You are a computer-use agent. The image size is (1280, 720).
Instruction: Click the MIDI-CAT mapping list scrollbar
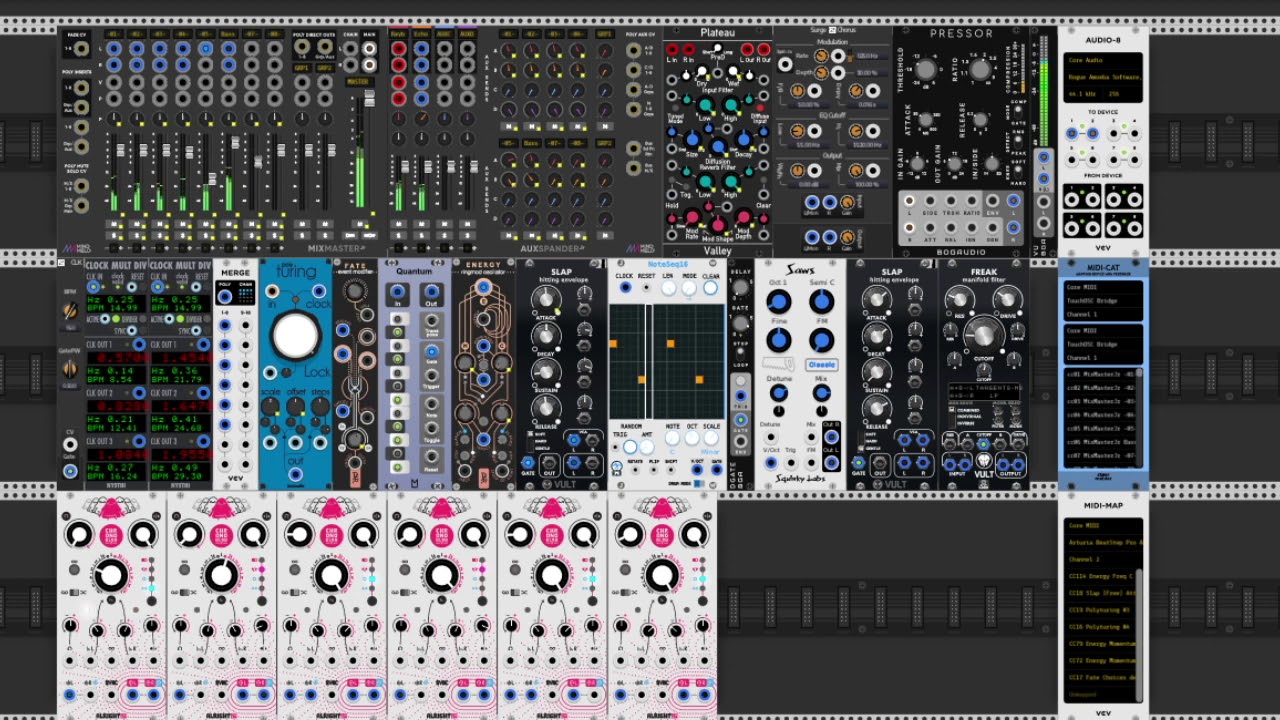coord(1138,418)
